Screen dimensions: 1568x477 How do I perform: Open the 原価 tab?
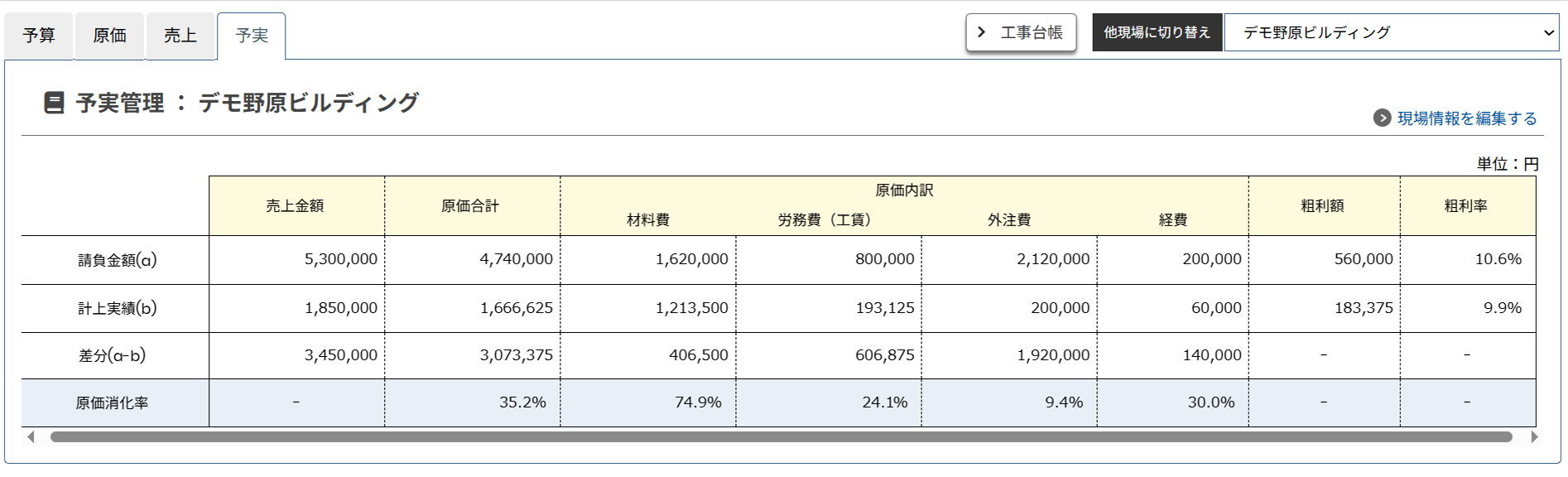109,36
